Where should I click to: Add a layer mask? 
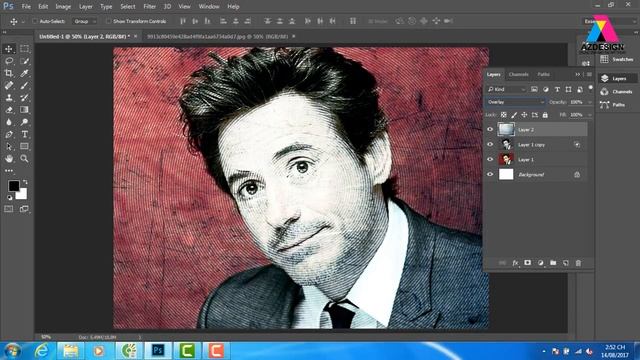[528, 263]
